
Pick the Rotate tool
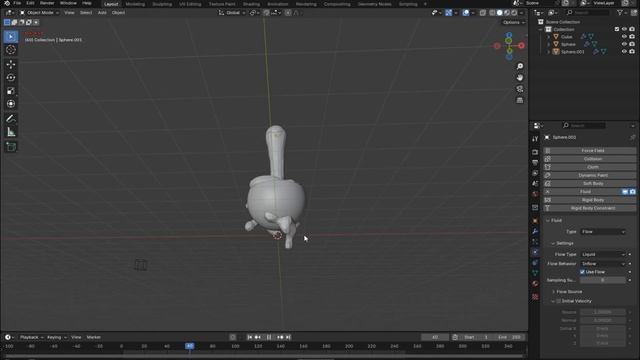(11, 78)
